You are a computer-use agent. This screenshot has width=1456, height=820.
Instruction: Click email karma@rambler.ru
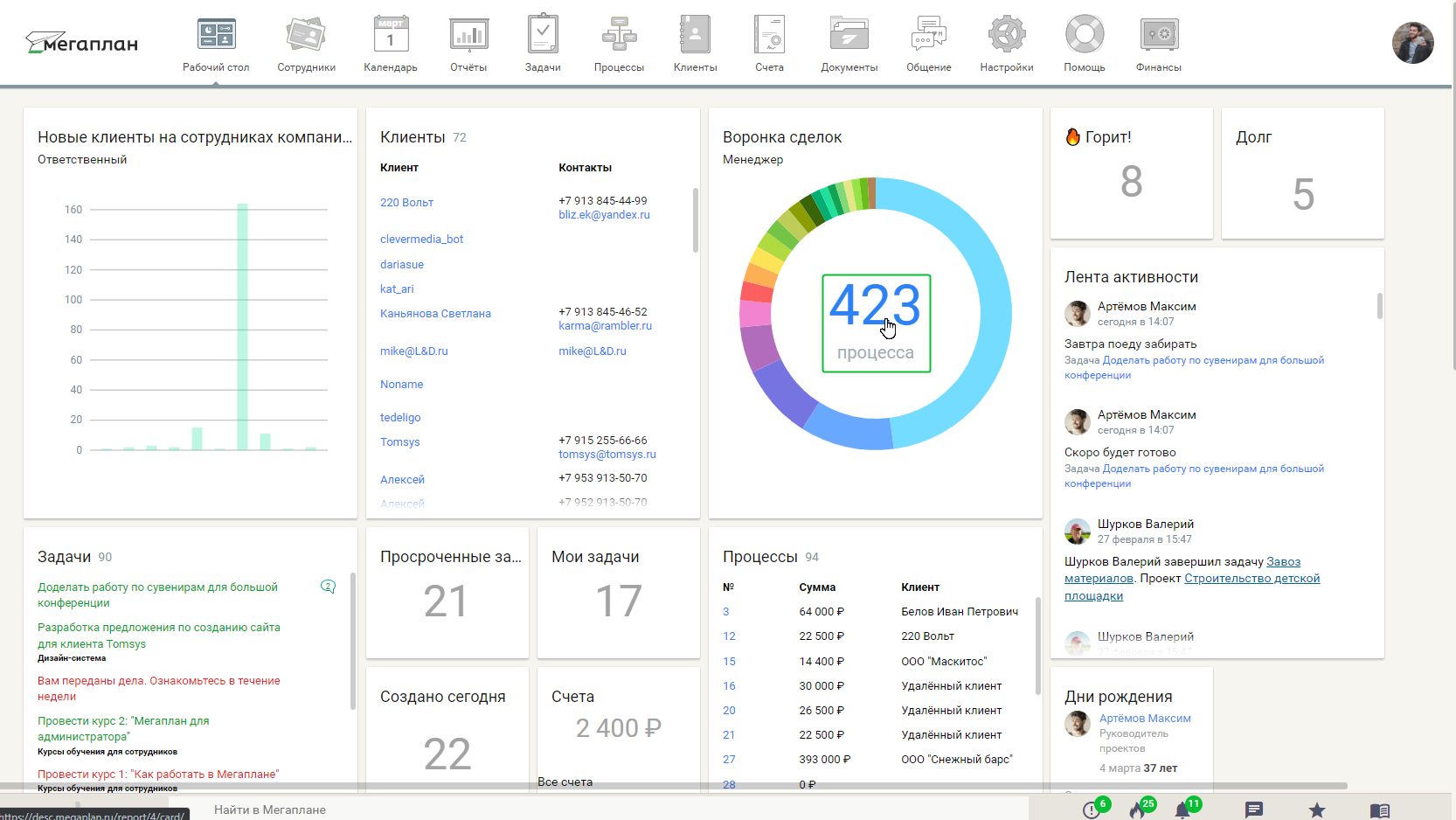click(x=605, y=326)
